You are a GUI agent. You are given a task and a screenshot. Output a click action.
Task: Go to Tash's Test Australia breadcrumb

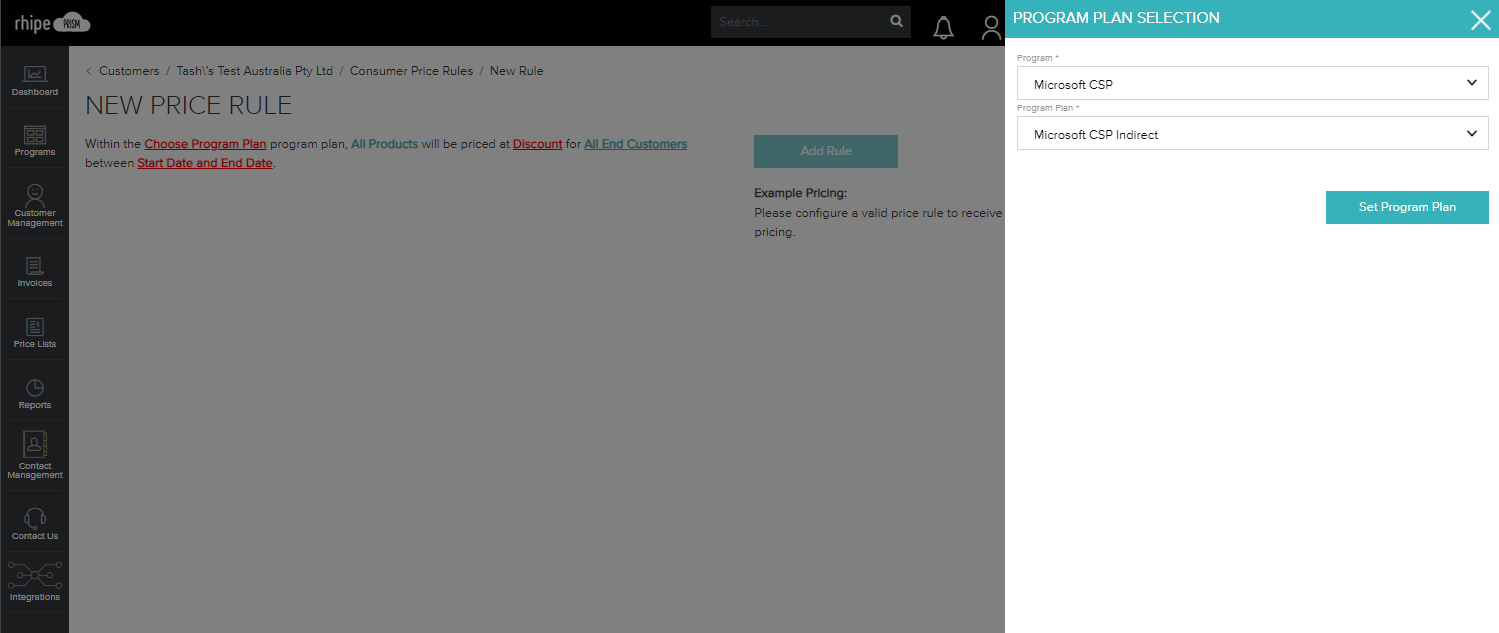[x=255, y=71]
